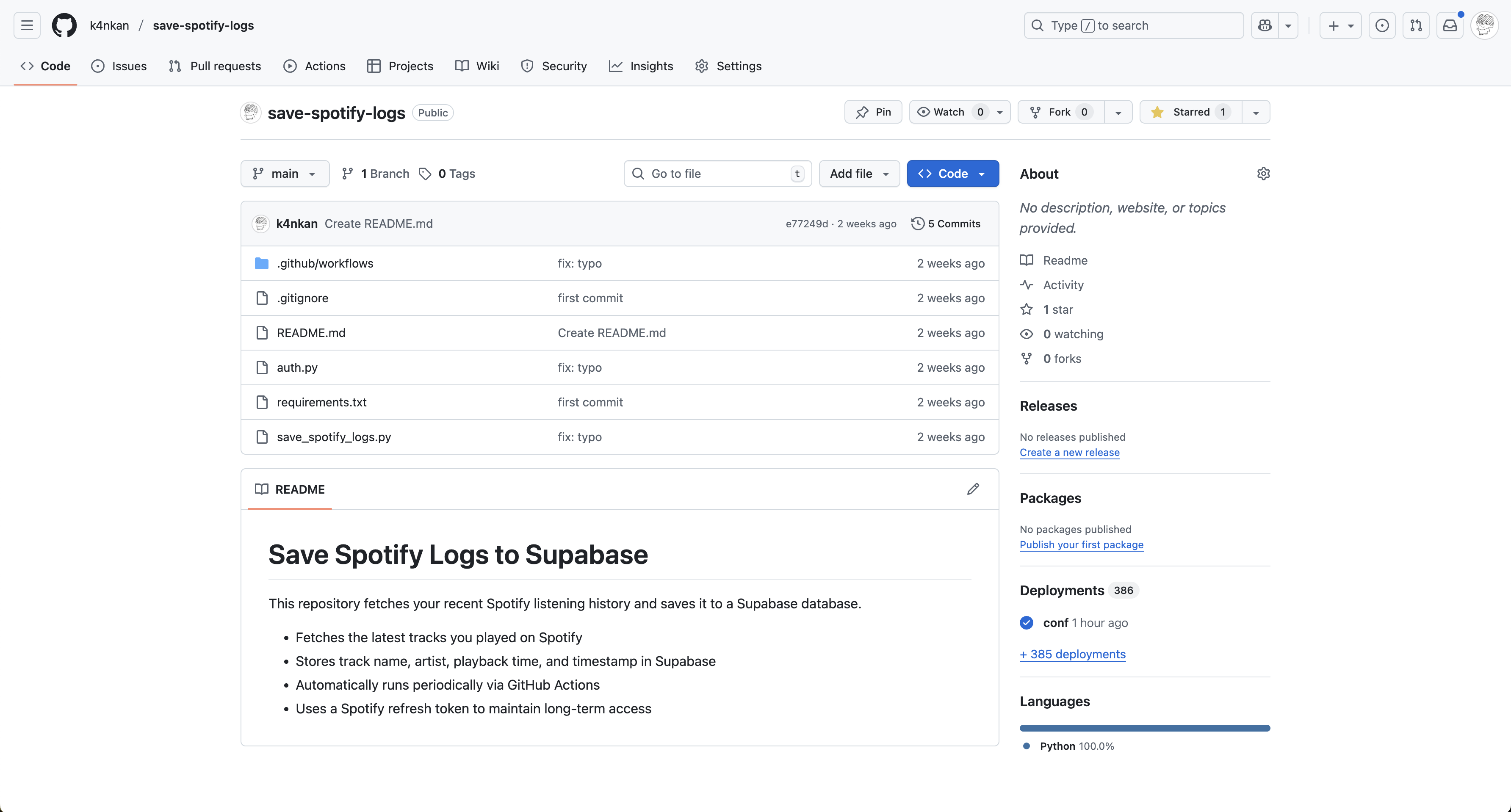Click the GitHub logo home icon
Viewport: 1511px width, 812px height.
(64, 25)
